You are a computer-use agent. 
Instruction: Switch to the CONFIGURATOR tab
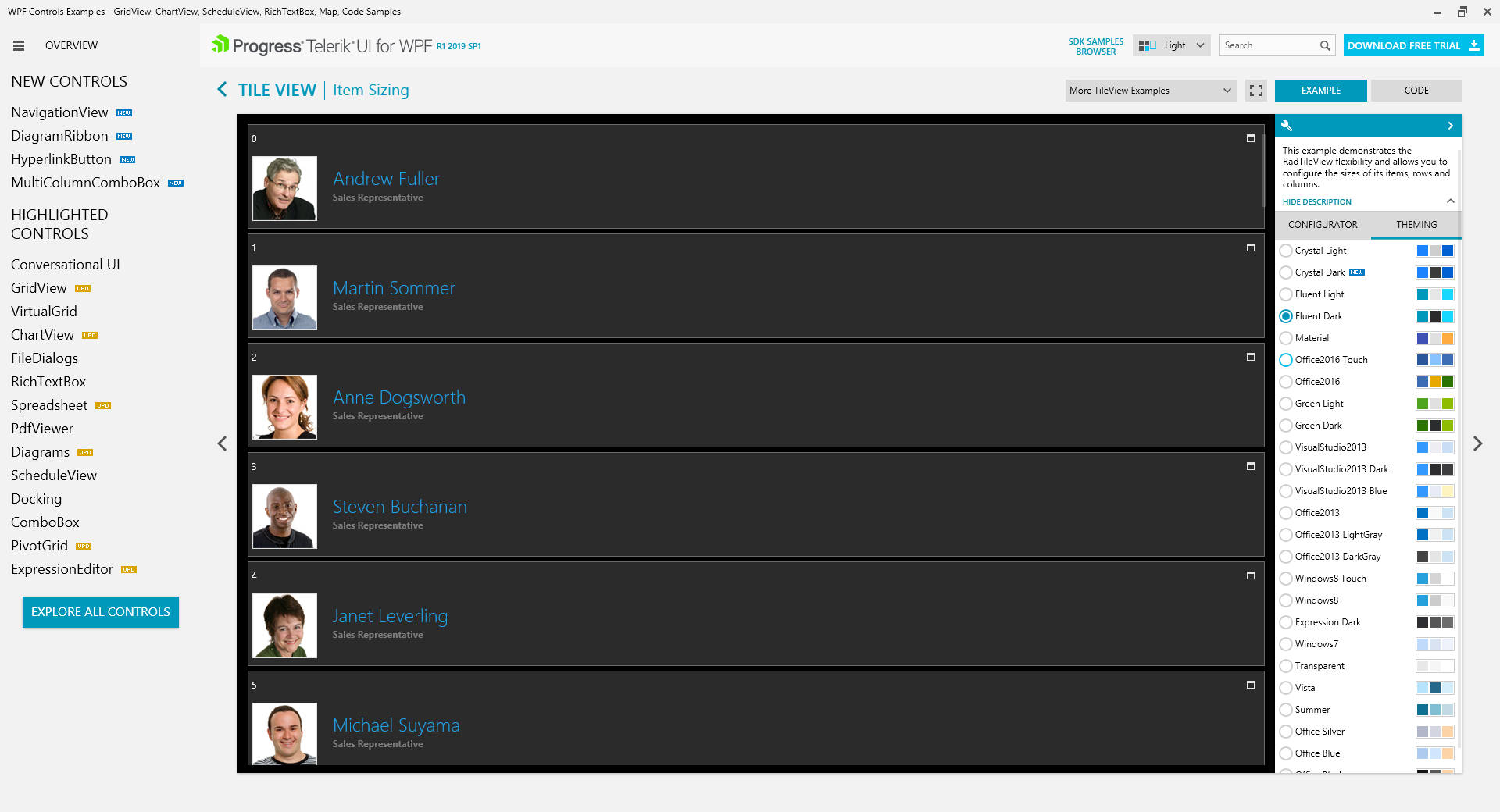1323,225
